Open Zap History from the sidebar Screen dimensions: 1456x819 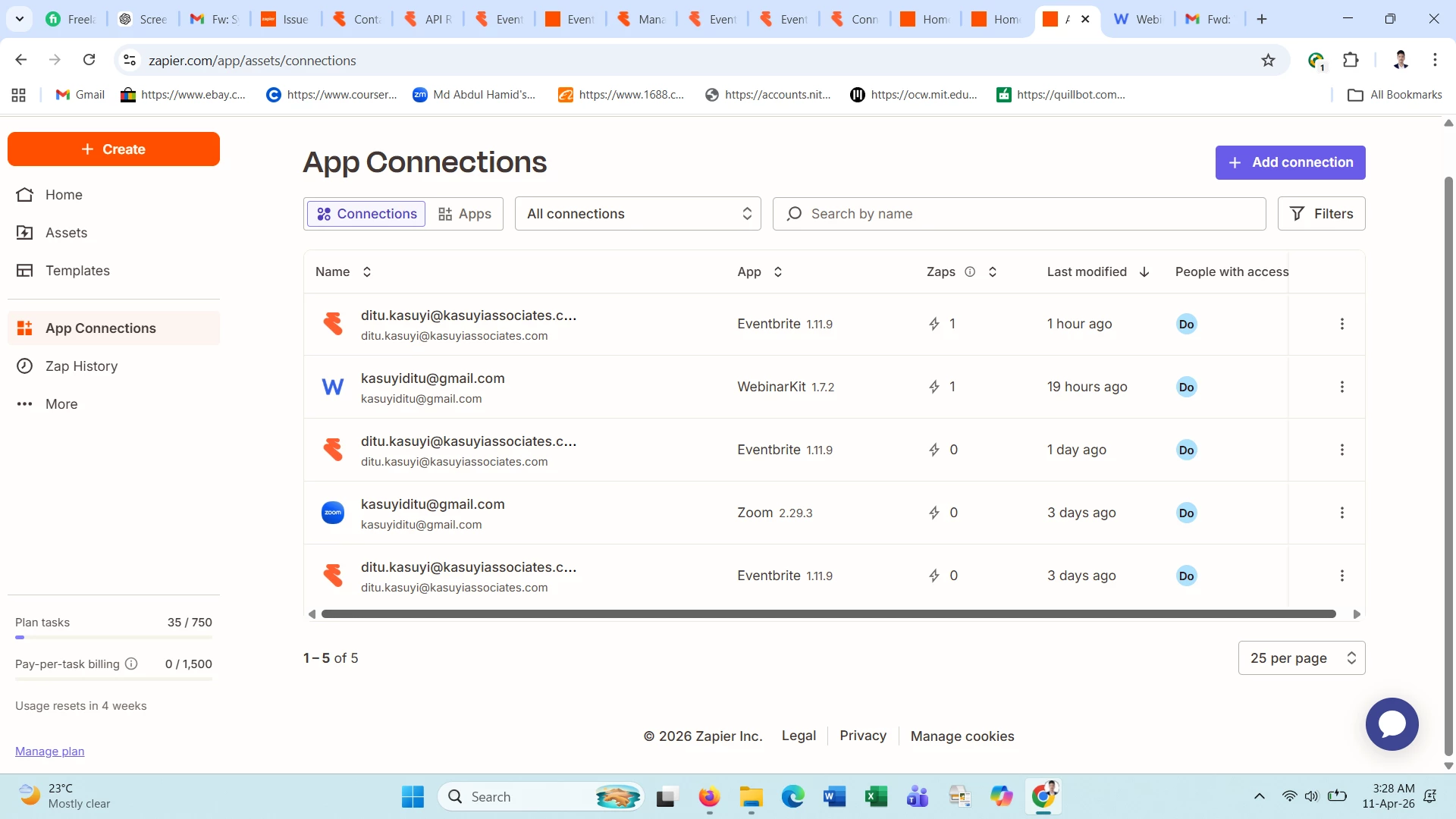[81, 366]
